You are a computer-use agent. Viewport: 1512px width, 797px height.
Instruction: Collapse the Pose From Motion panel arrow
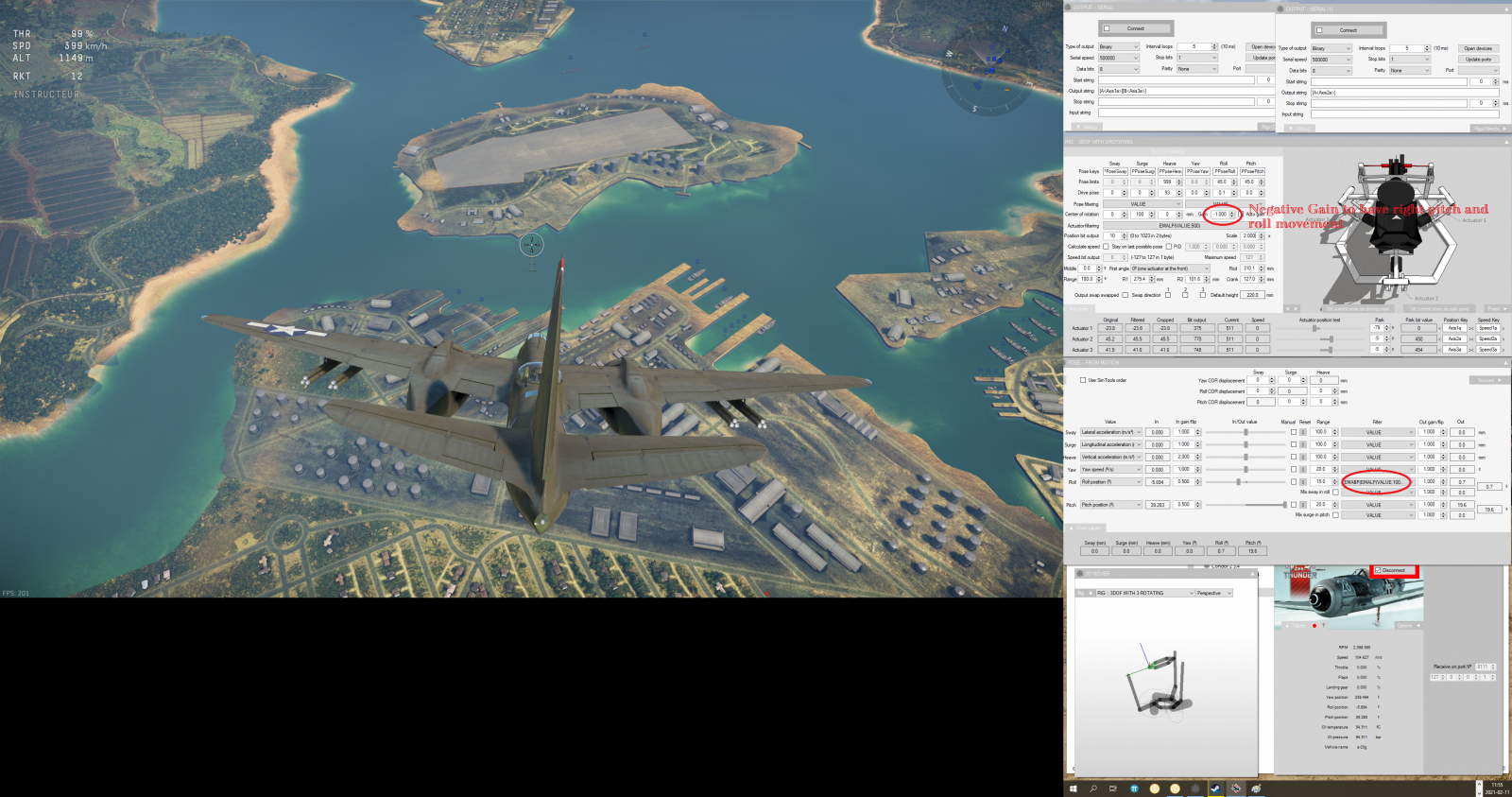tap(1505, 363)
